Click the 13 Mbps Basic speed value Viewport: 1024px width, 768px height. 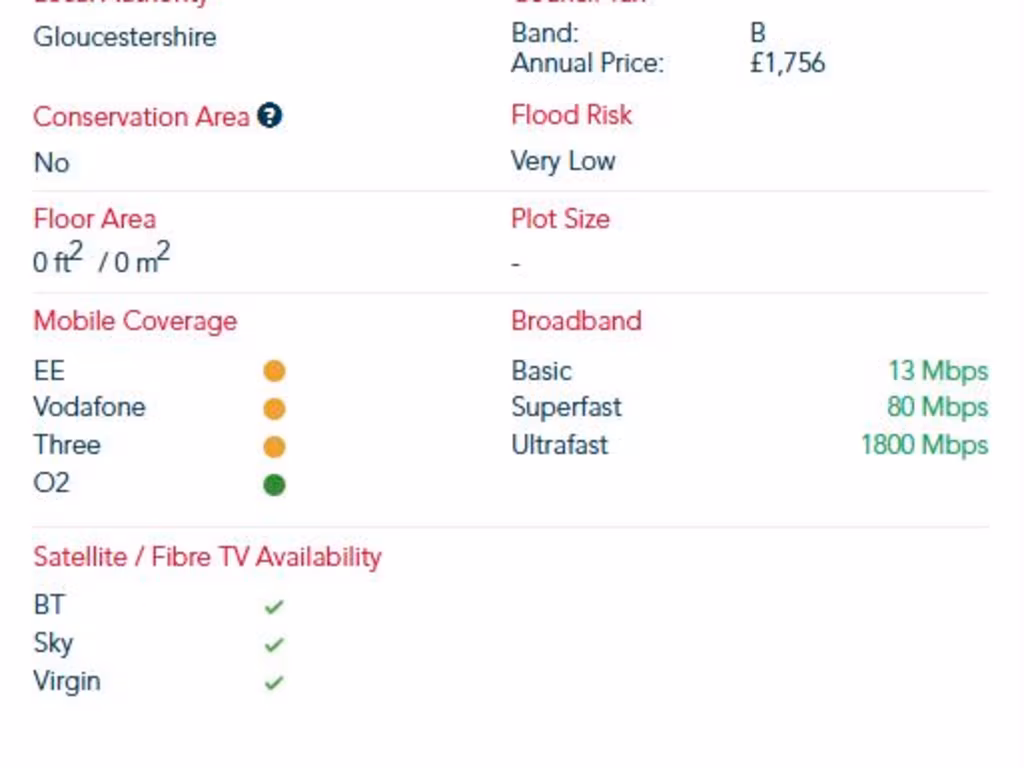click(937, 371)
